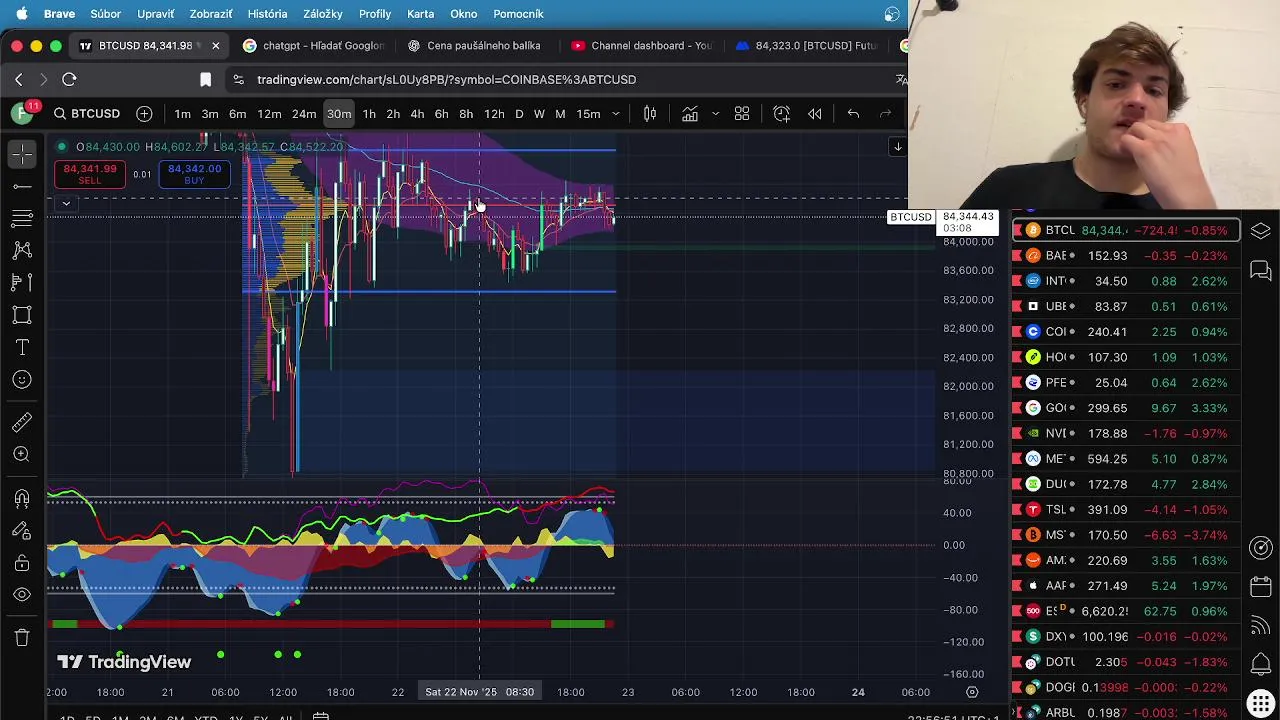Select the watchlist row priced 6,620.2

pos(1126,611)
